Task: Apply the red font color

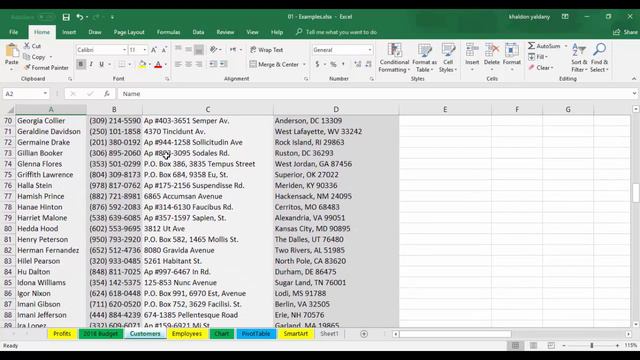Action: [x=158, y=64]
